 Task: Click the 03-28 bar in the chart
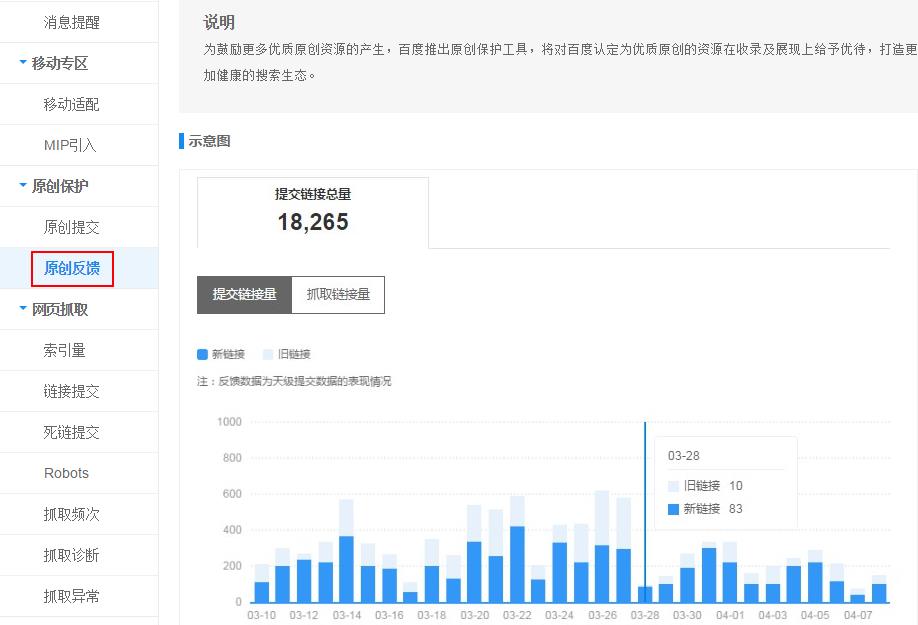click(x=645, y=594)
